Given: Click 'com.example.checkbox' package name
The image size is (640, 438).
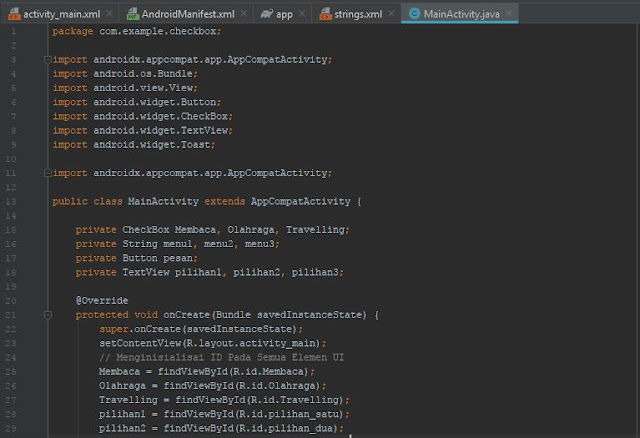Looking at the screenshot, I should tap(158, 31).
